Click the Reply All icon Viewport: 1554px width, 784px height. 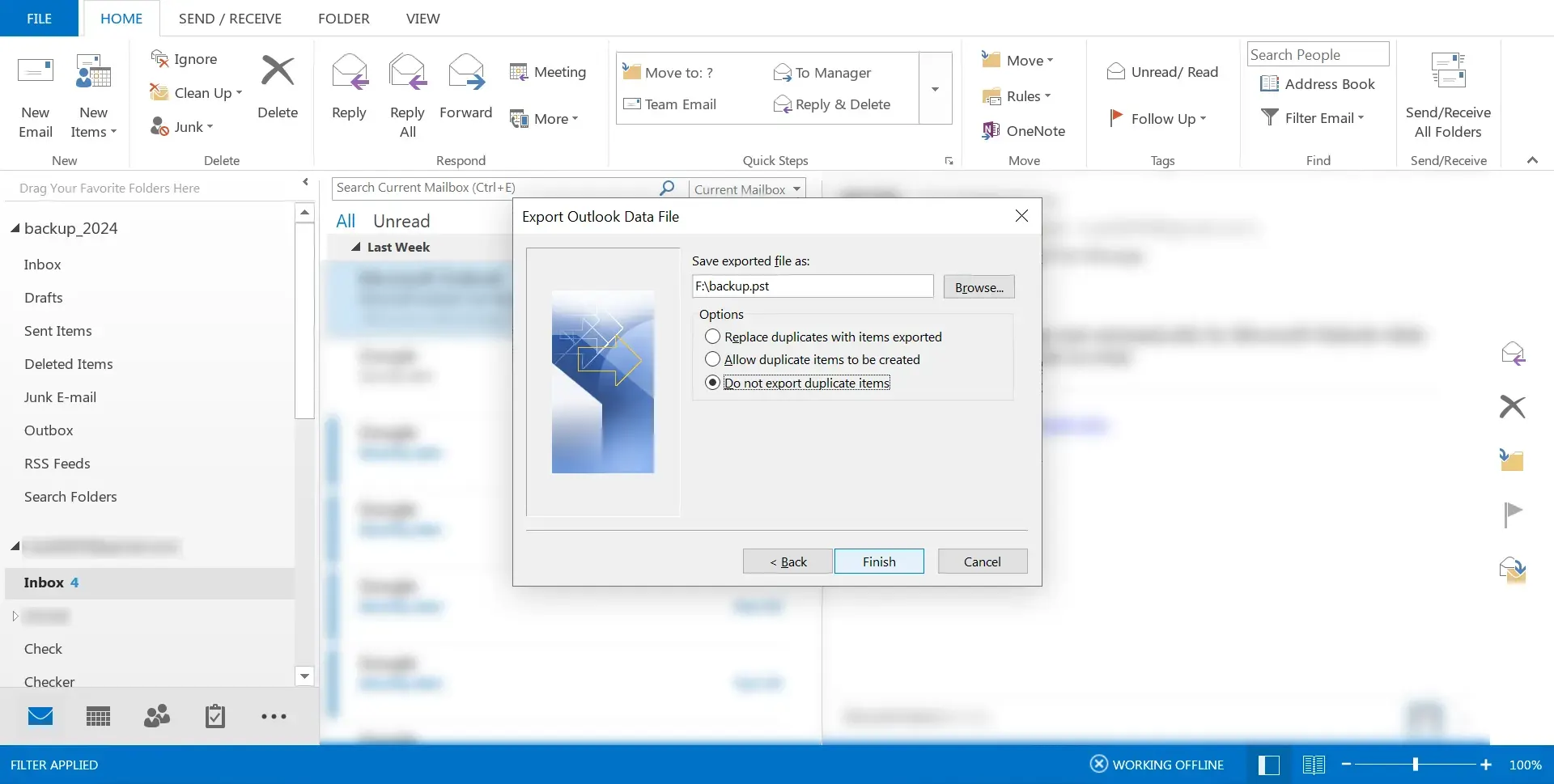pos(407,71)
